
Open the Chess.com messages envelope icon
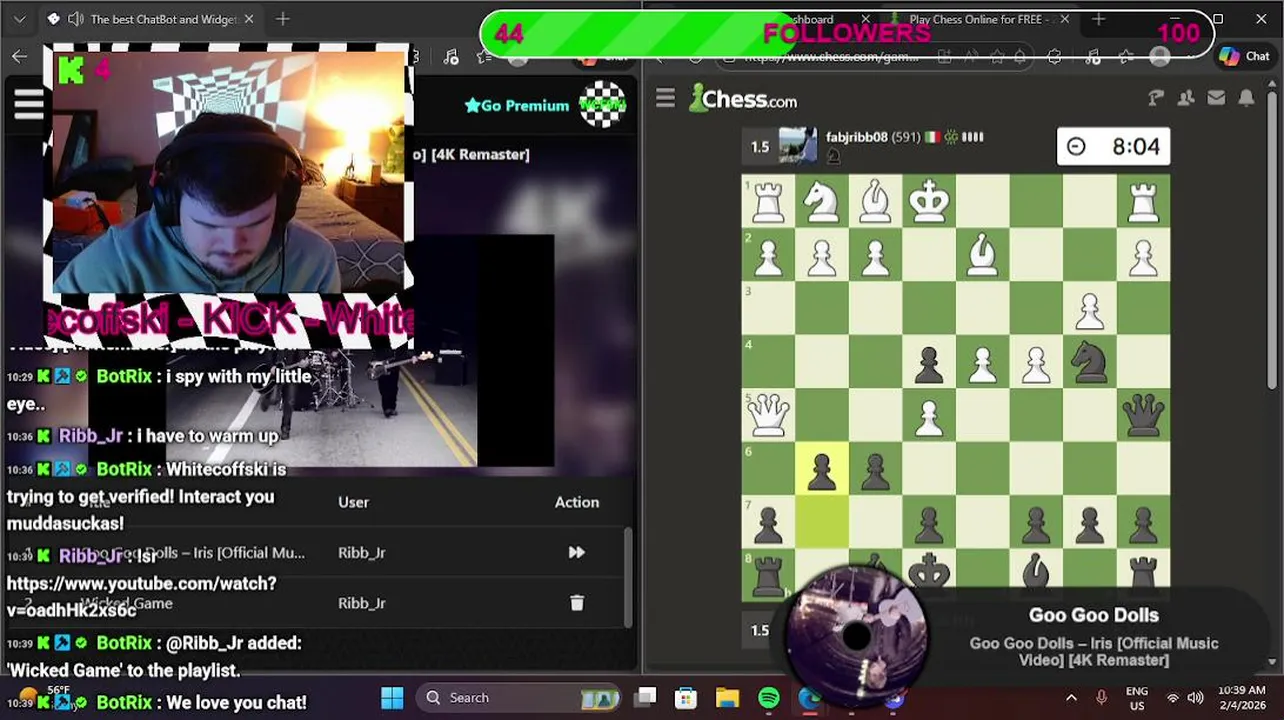1216,98
